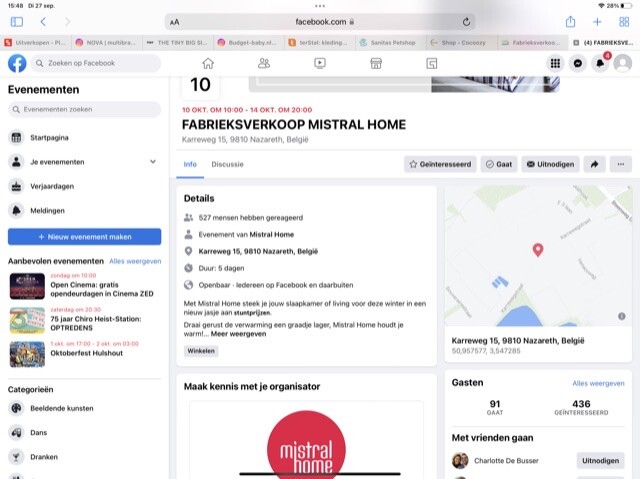The image size is (640, 479).
Task: Select the Dans category
Action: pos(84,432)
